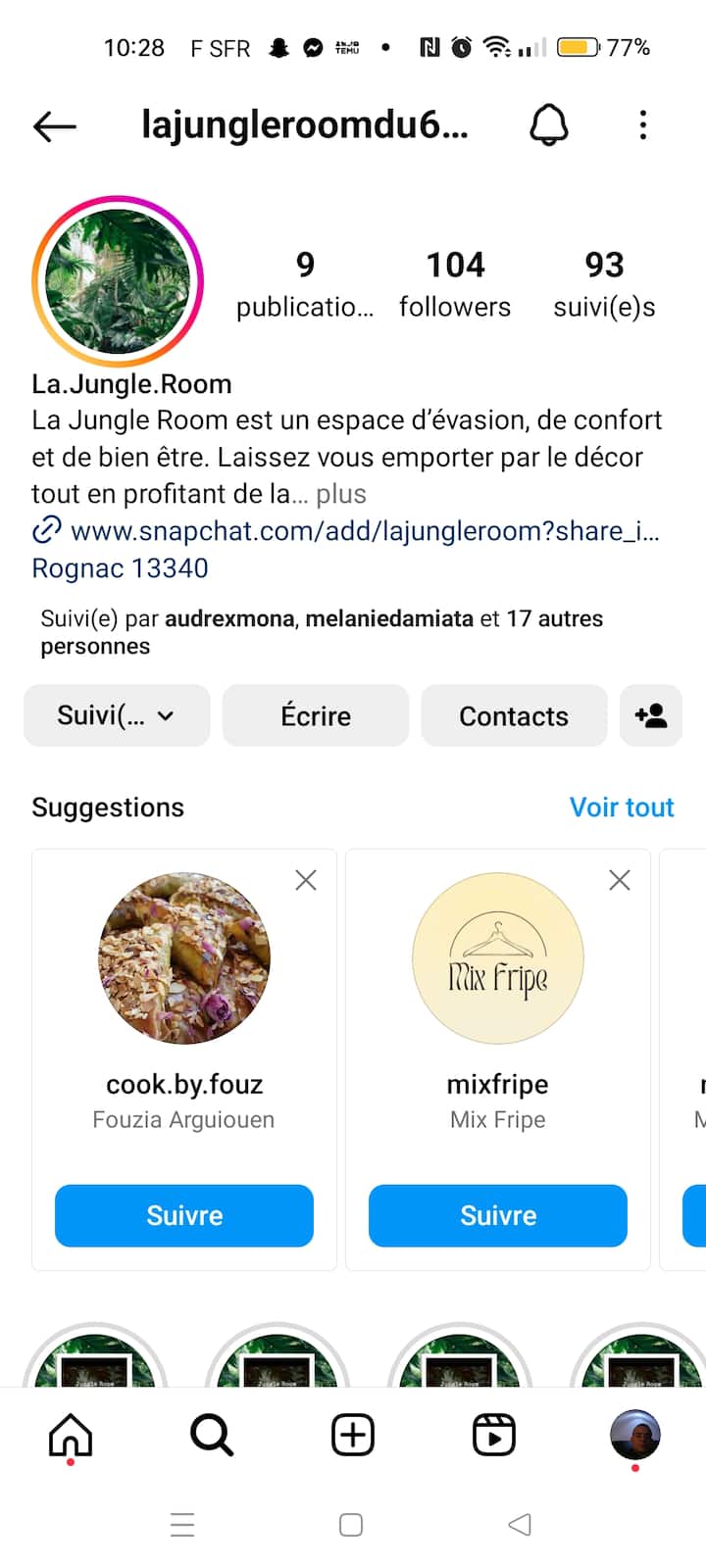Tap Voir tout for suggestions
Image resolution: width=706 pixels, height=1568 pixels.
tap(622, 808)
